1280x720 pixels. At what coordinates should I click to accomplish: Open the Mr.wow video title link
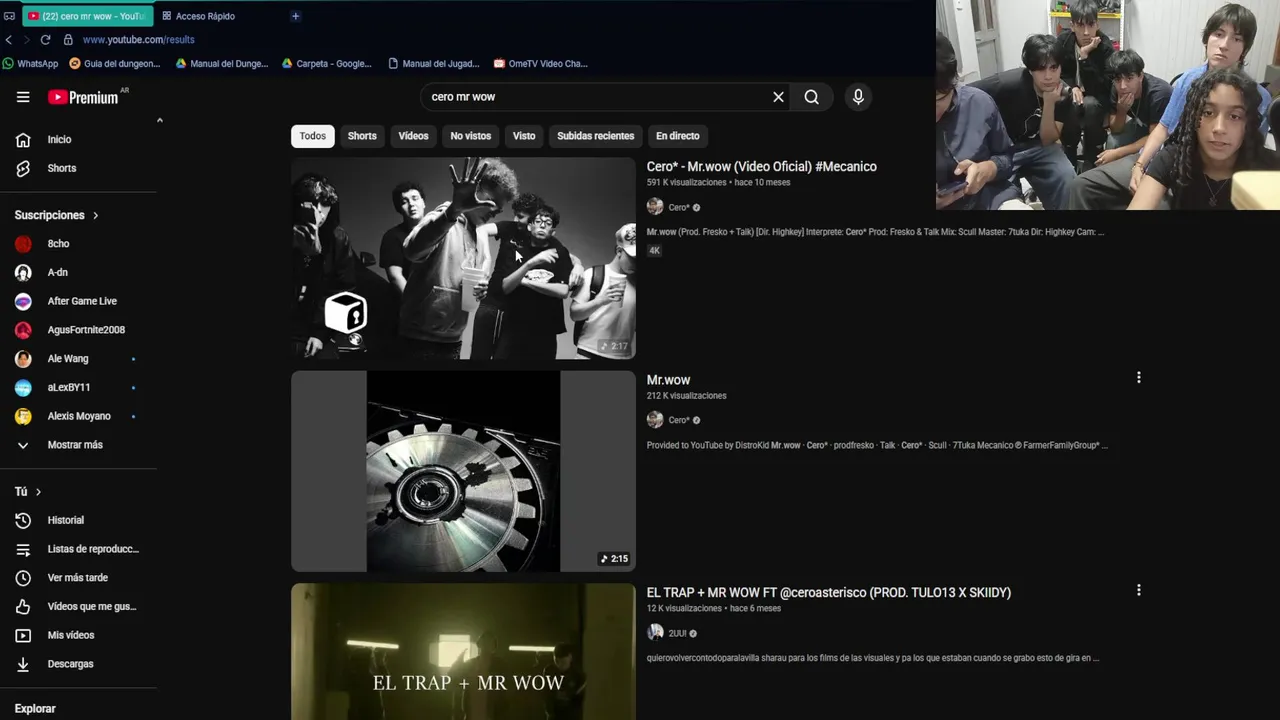[668, 380]
